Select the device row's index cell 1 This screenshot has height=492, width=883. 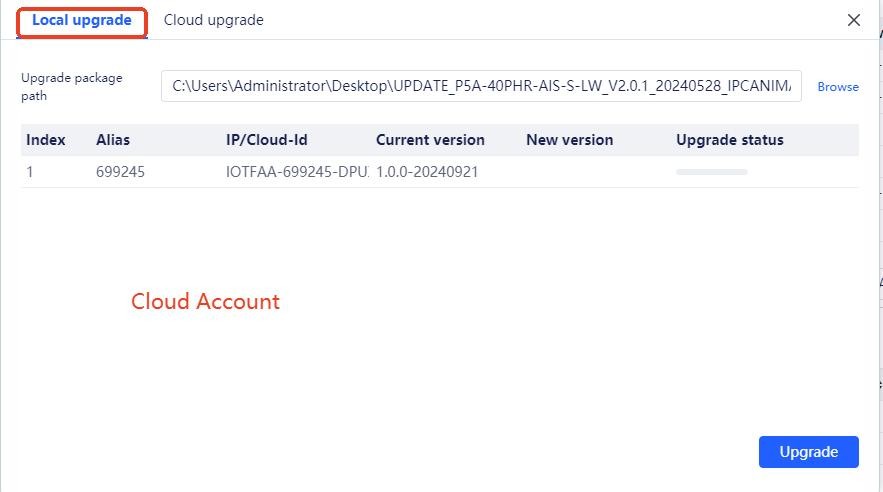click(x=30, y=172)
